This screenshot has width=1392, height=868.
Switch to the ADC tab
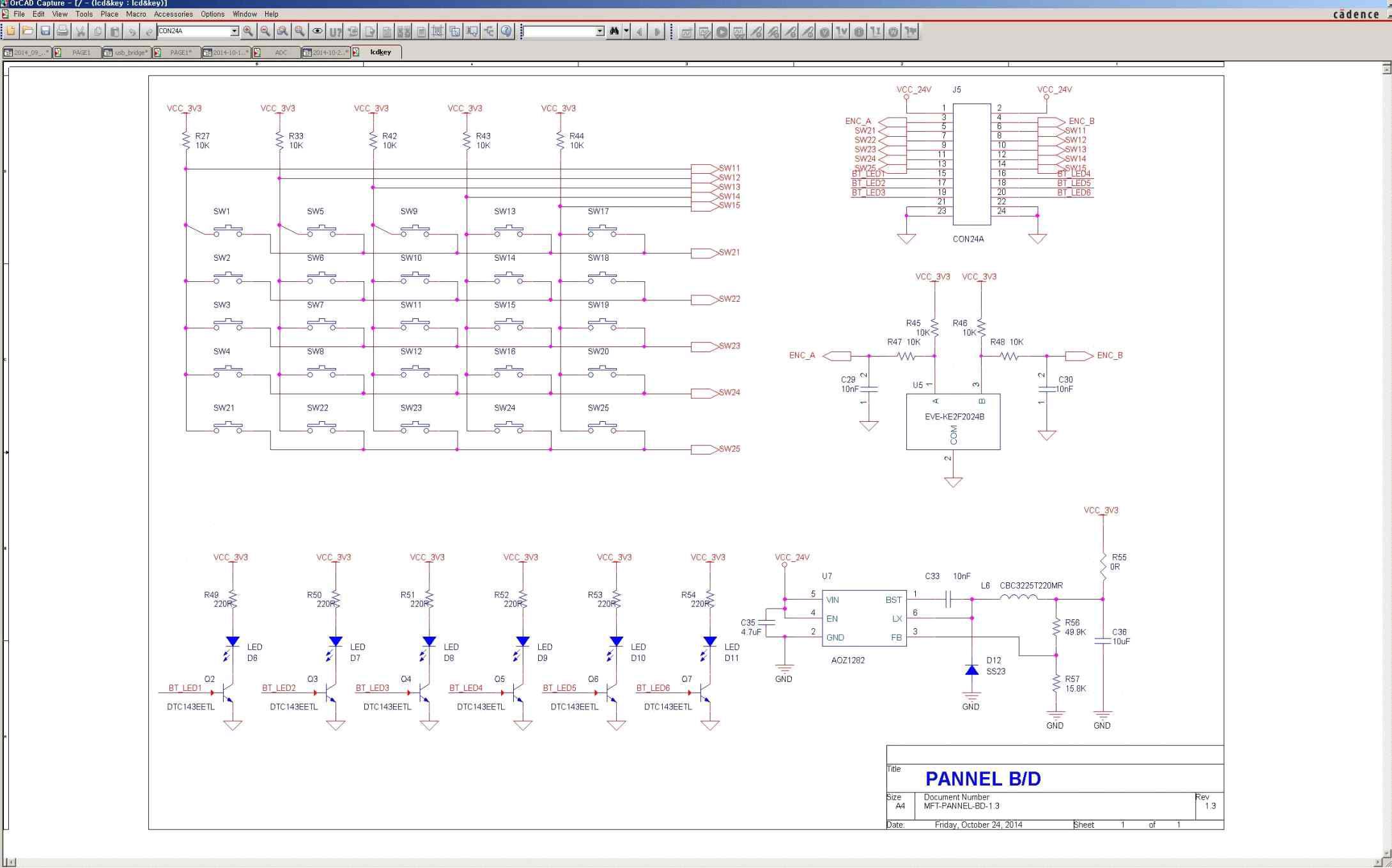[x=276, y=52]
